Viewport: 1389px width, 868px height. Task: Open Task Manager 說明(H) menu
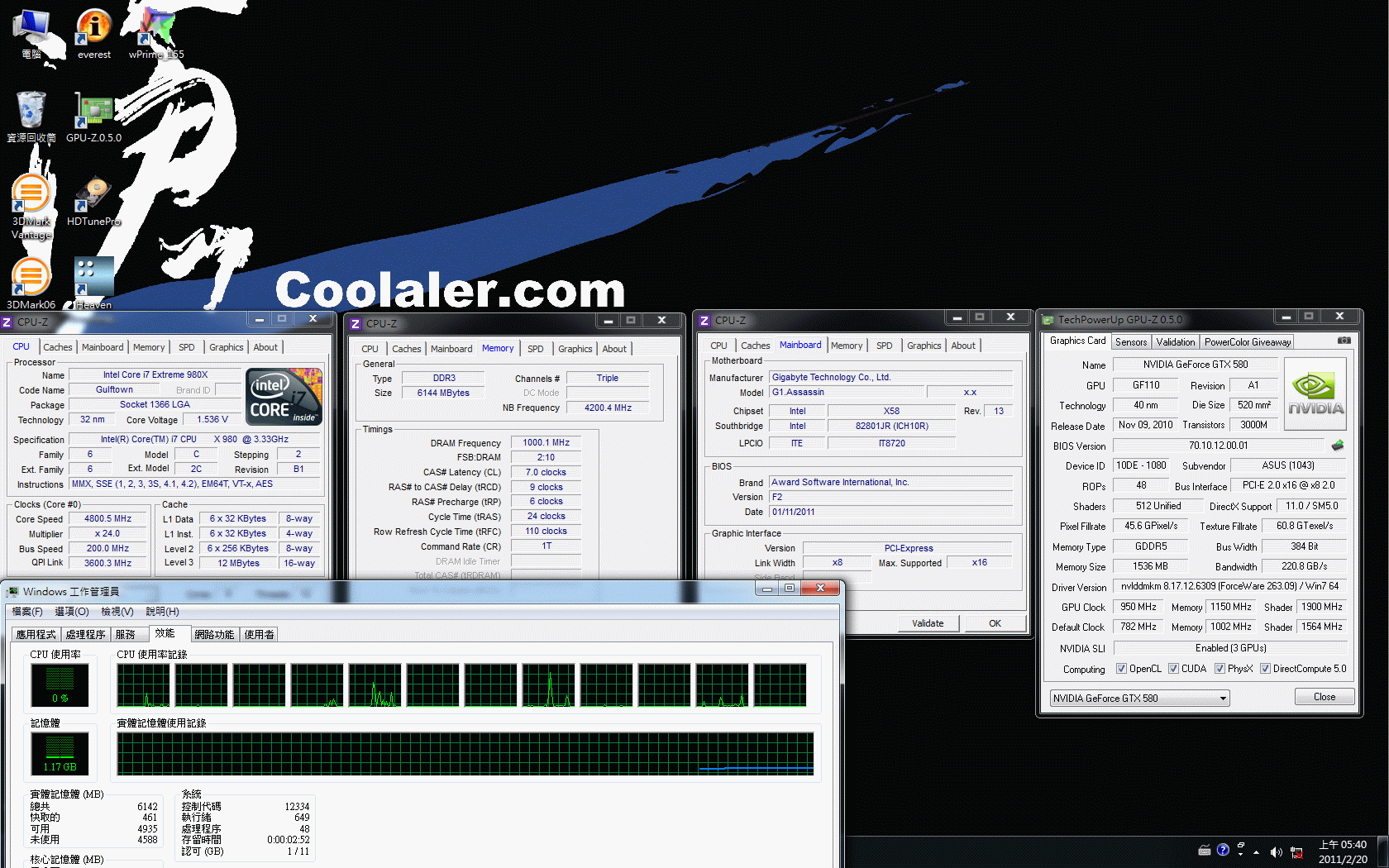162,612
